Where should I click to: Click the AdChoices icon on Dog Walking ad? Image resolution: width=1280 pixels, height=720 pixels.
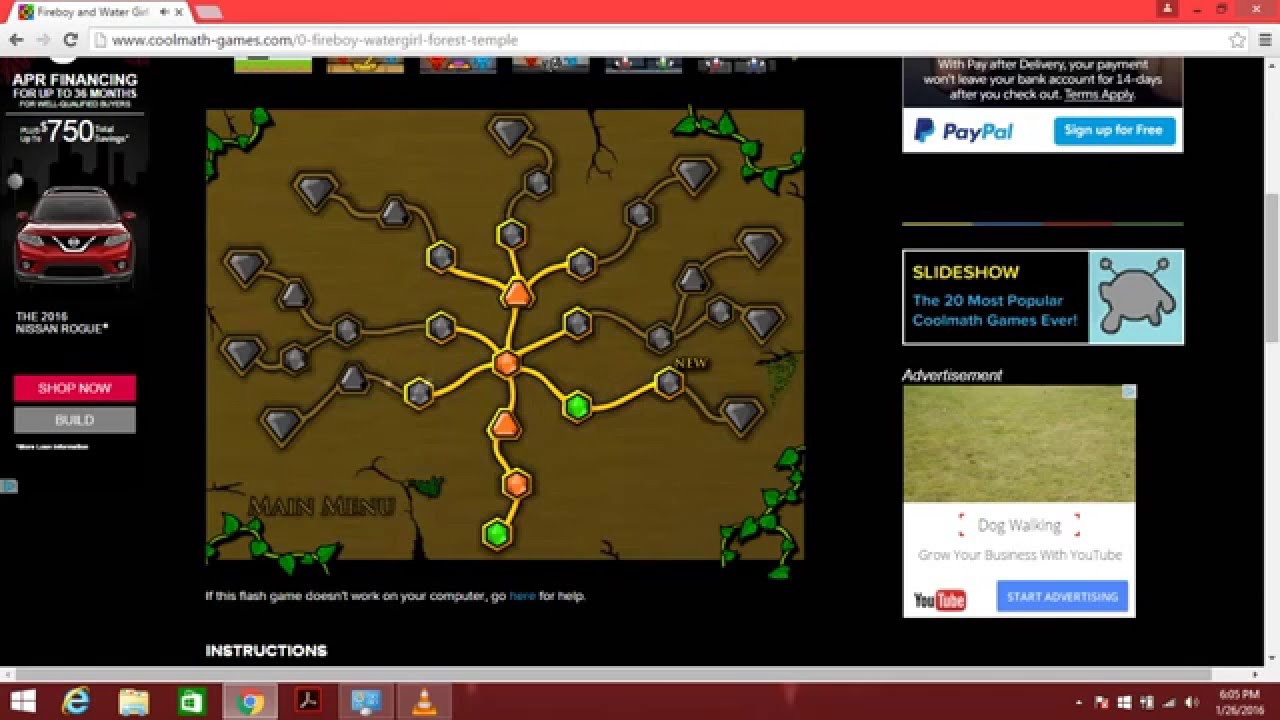point(1129,392)
